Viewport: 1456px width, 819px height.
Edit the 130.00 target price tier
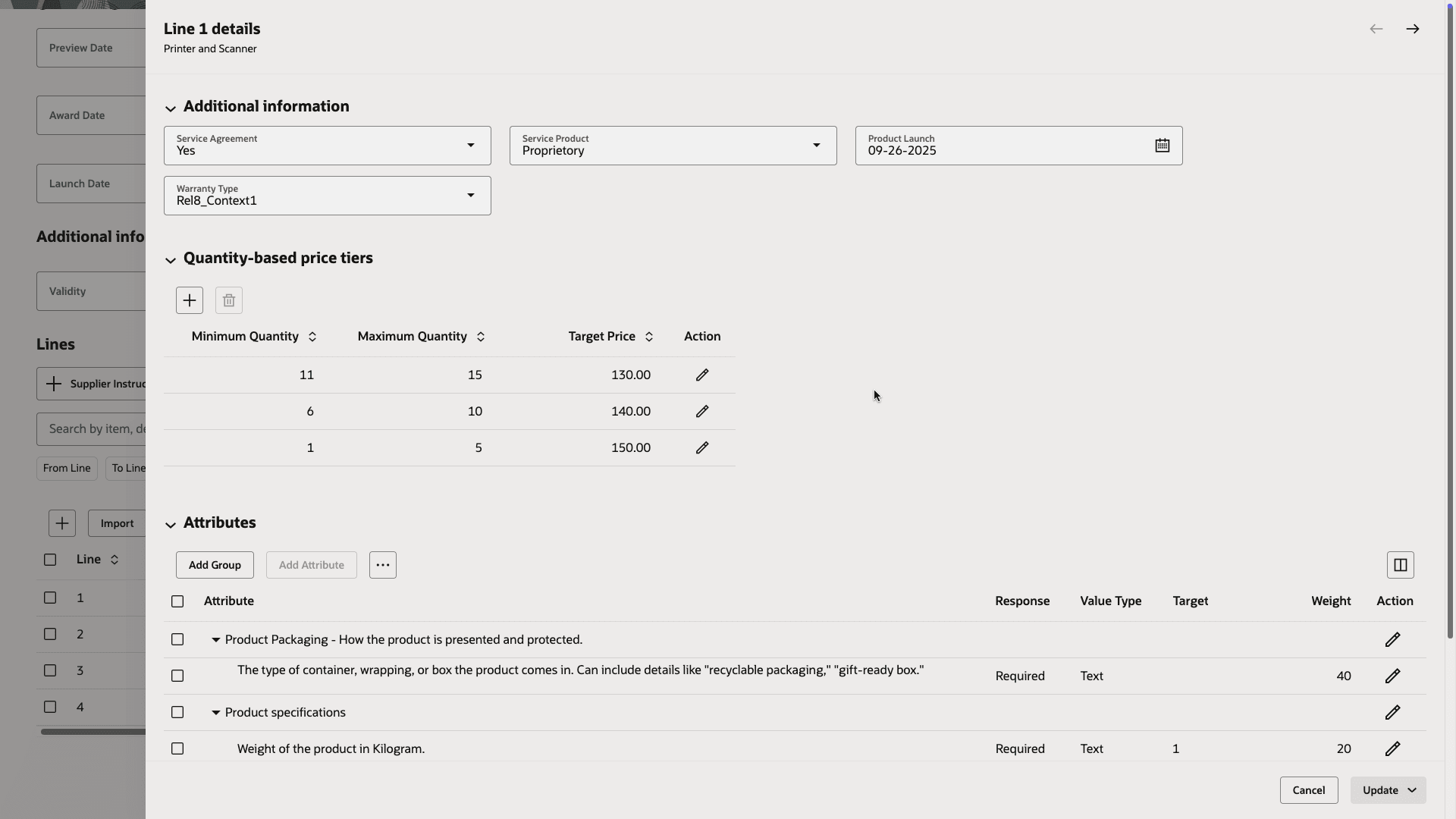(702, 375)
